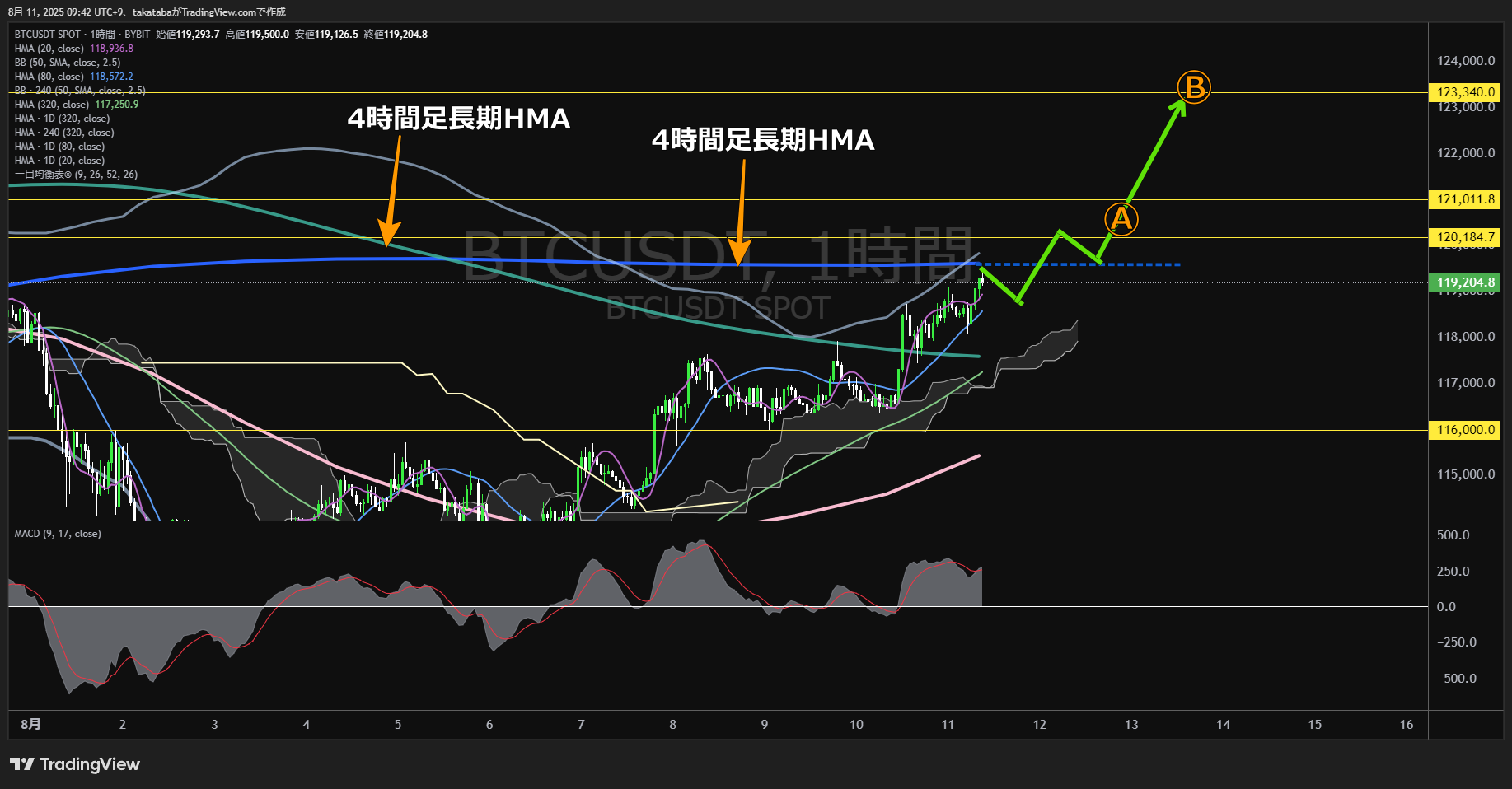Click day 2 on the time axis
The width and height of the screenshot is (1512, 789).
pyautogui.click(x=123, y=725)
